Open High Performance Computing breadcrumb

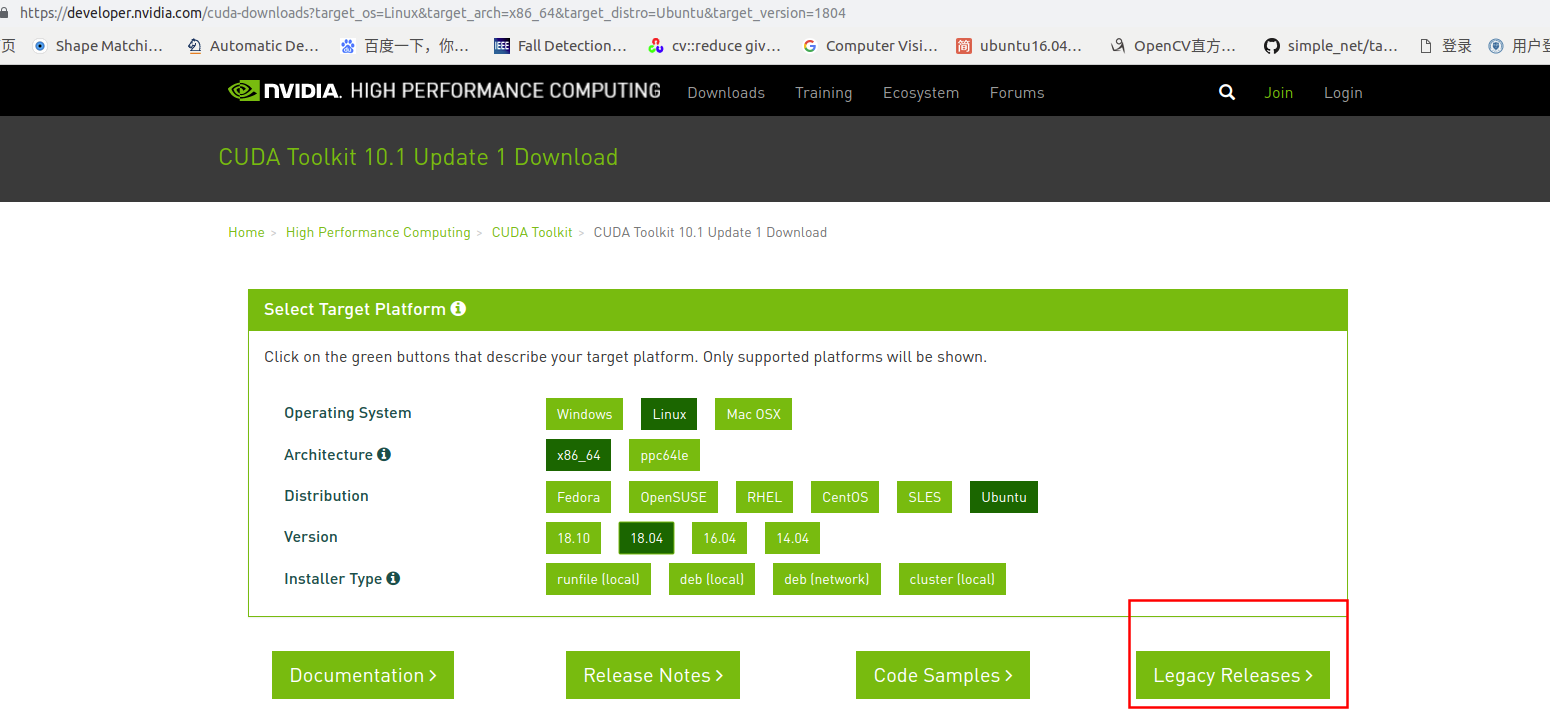(378, 232)
